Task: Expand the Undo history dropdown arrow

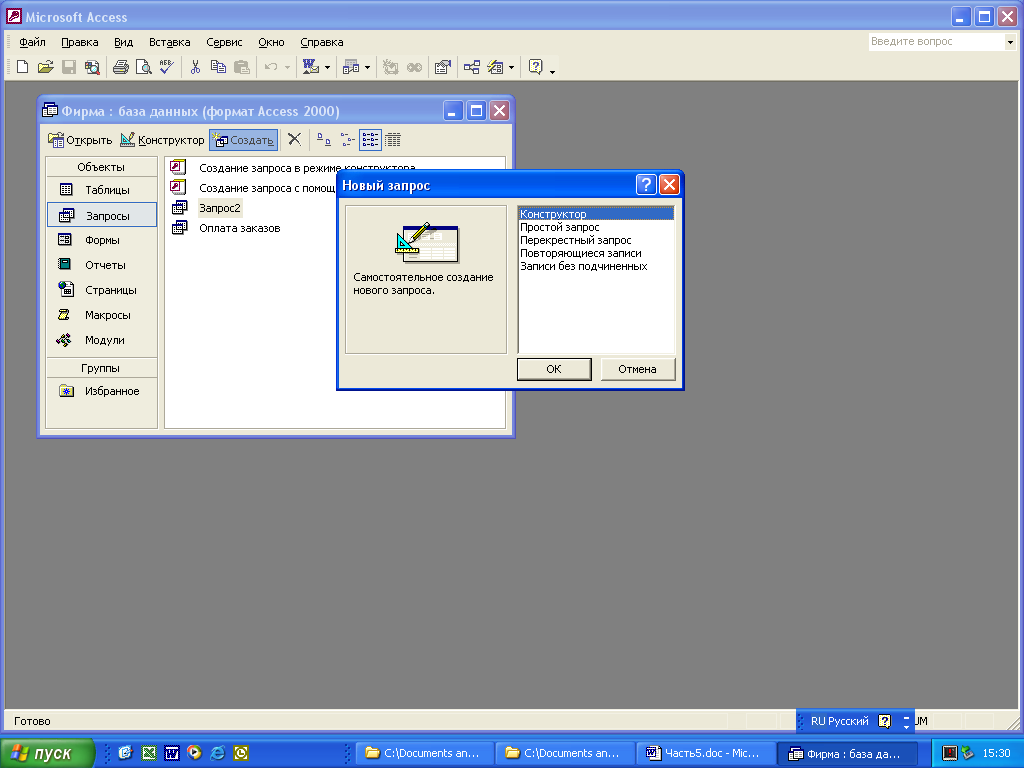Action: coord(287,67)
